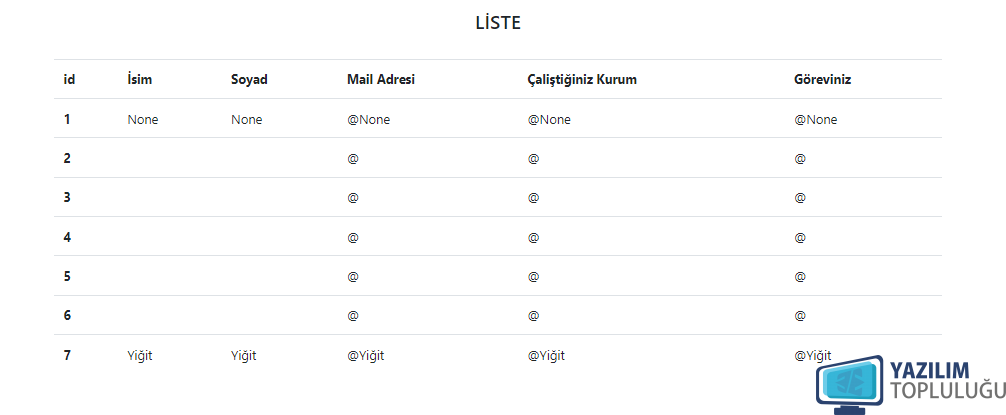
Task: Select row id 3 cell
Action: coord(67,198)
